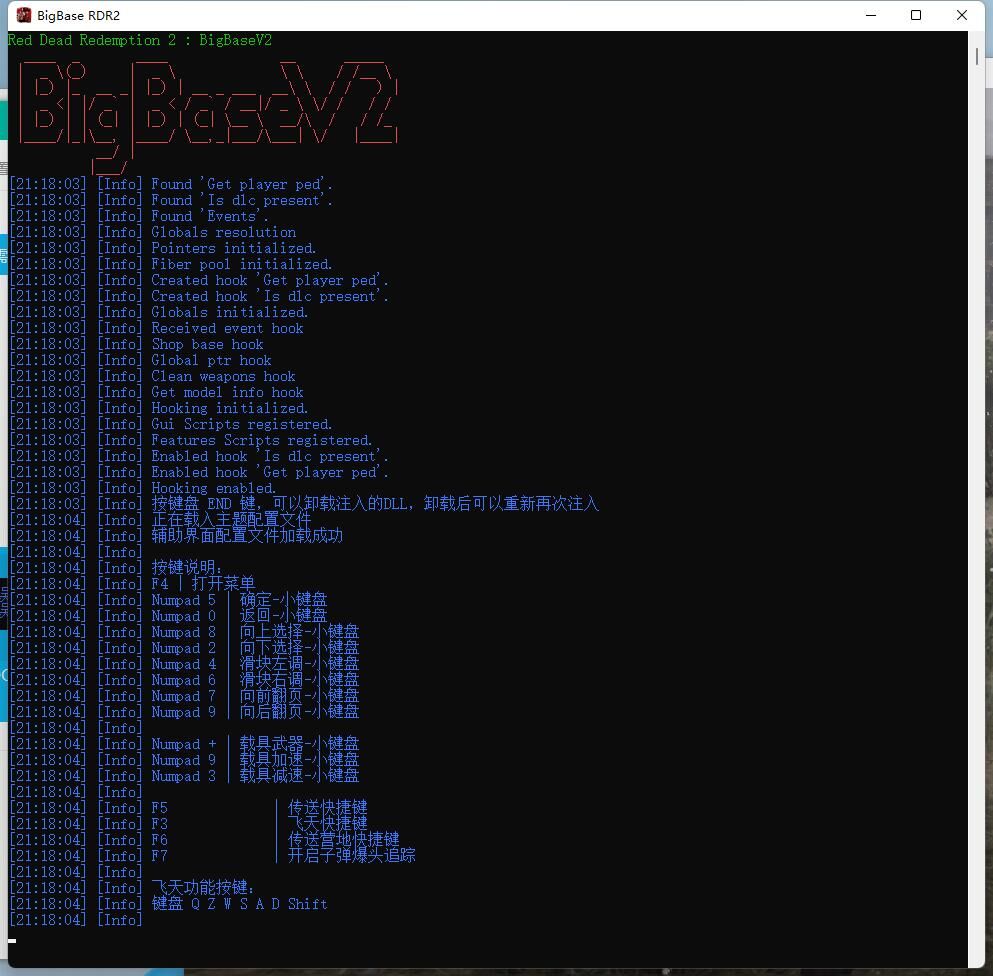This screenshot has height=976, width=993.
Task: Click the 'Received event hook' log line
Action: tap(156, 328)
